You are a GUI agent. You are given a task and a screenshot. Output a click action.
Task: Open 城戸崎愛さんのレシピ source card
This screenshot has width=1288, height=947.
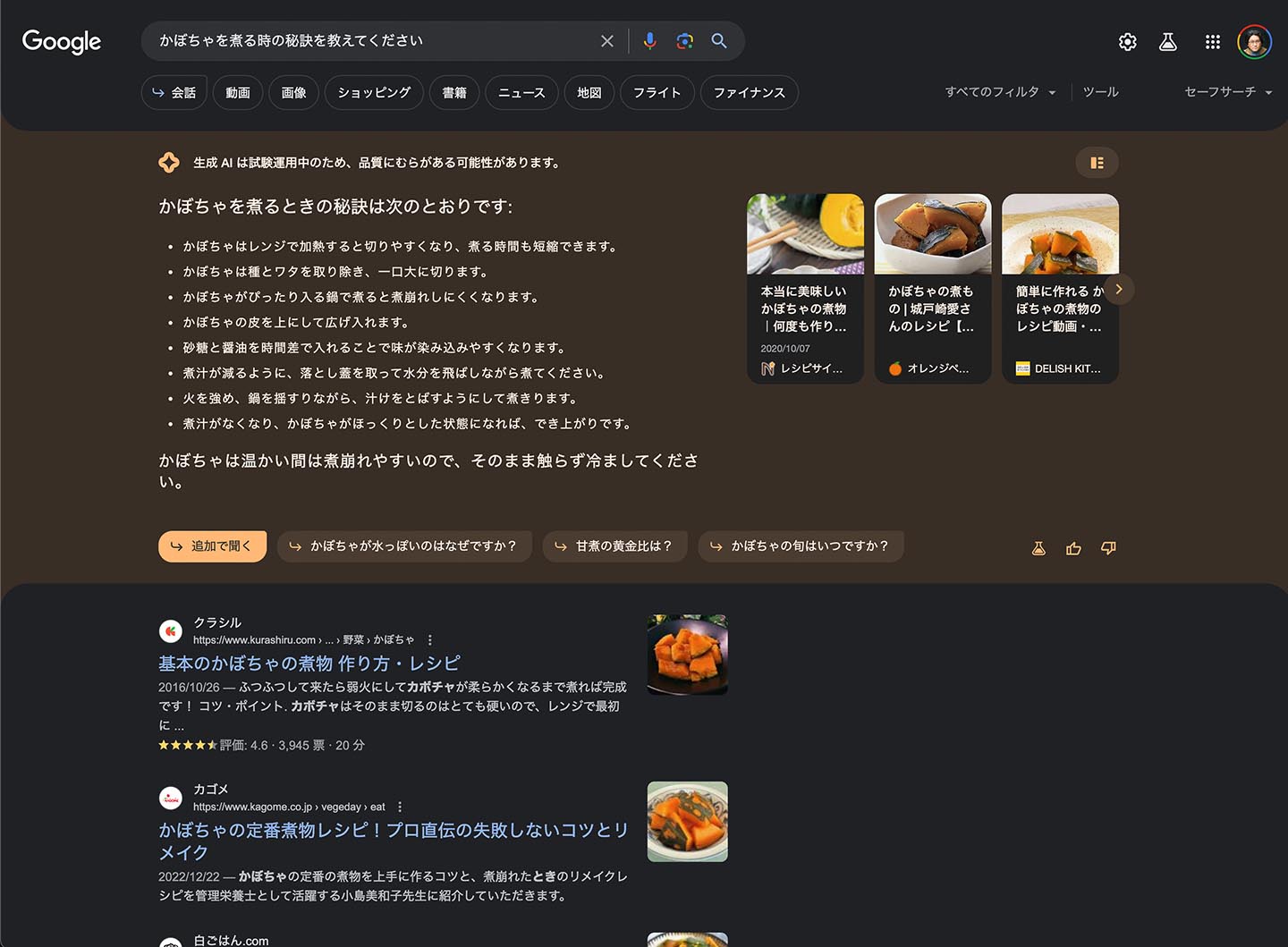pos(933,289)
